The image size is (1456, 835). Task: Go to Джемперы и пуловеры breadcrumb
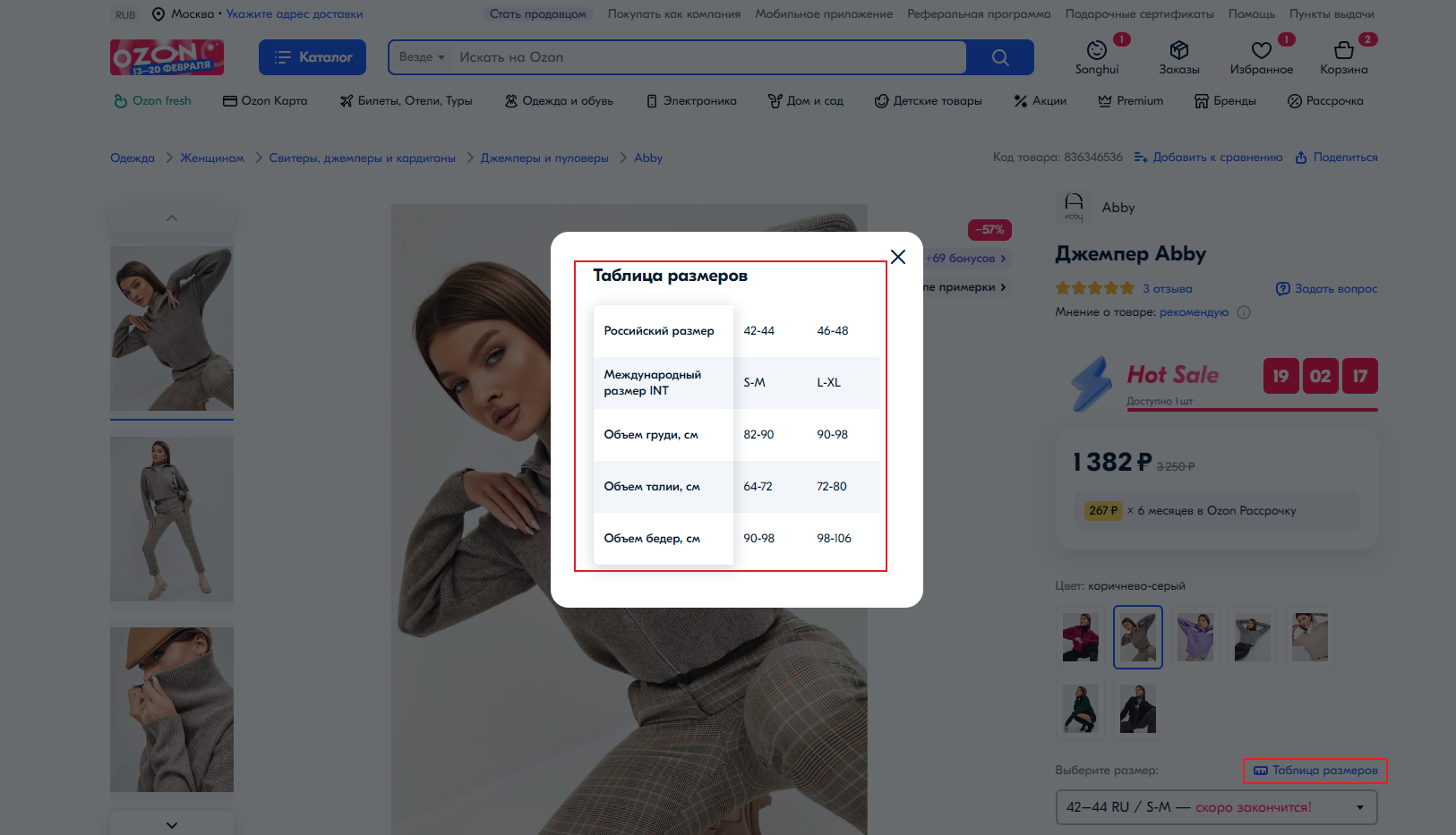[x=544, y=158]
